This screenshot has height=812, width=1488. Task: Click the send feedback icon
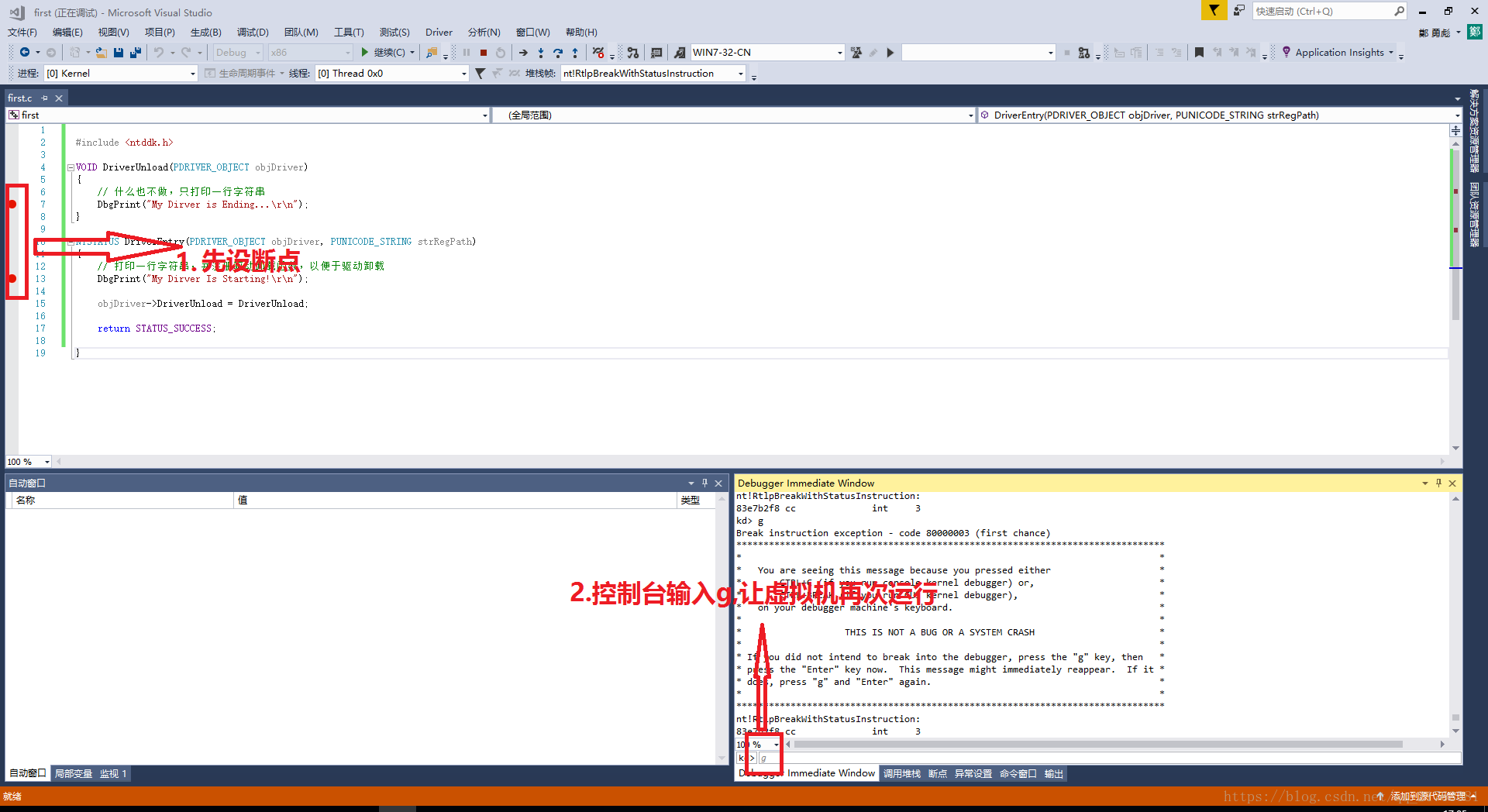click(1239, 10)
